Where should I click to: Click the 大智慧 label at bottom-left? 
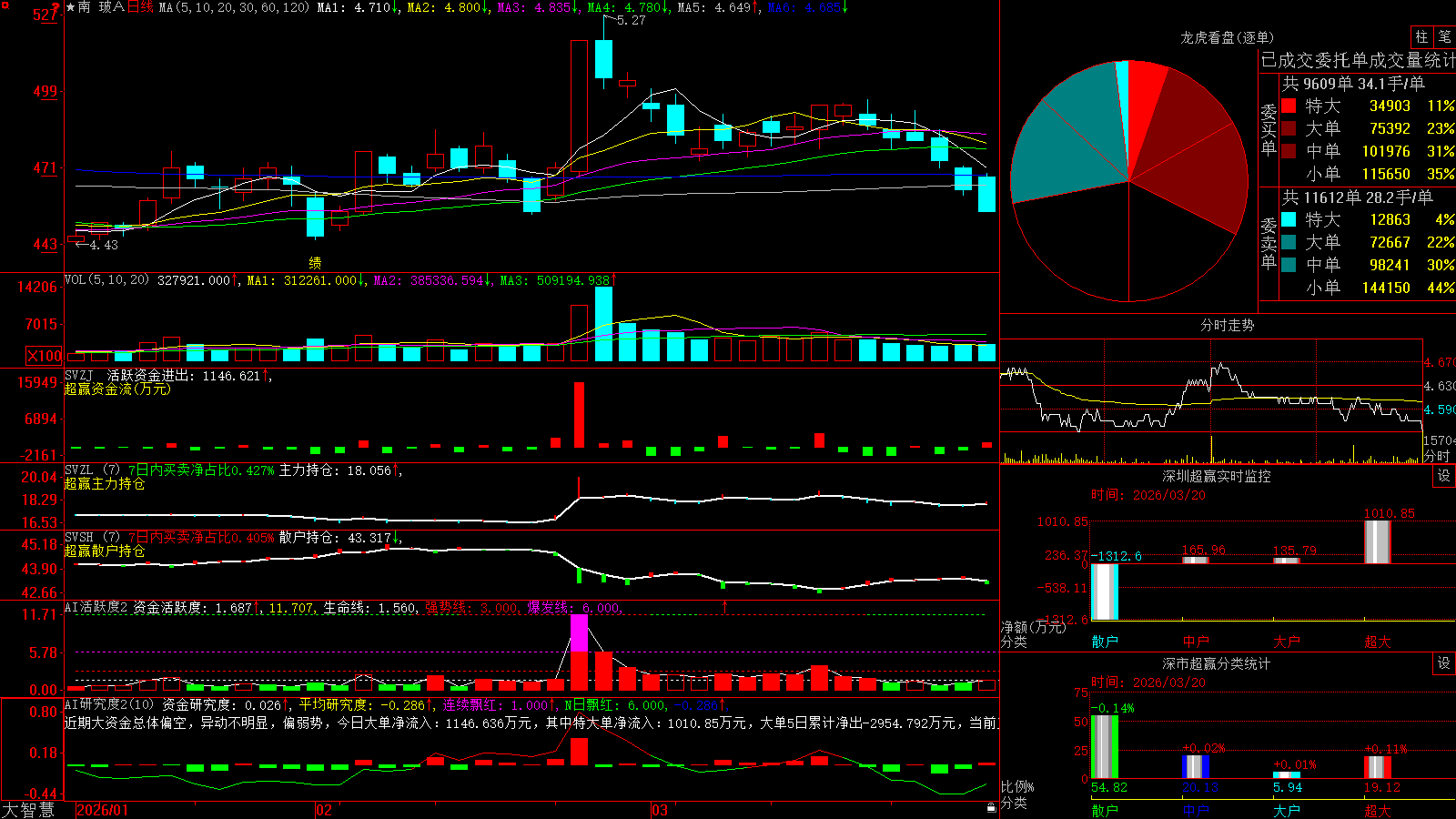click(28, 810)
